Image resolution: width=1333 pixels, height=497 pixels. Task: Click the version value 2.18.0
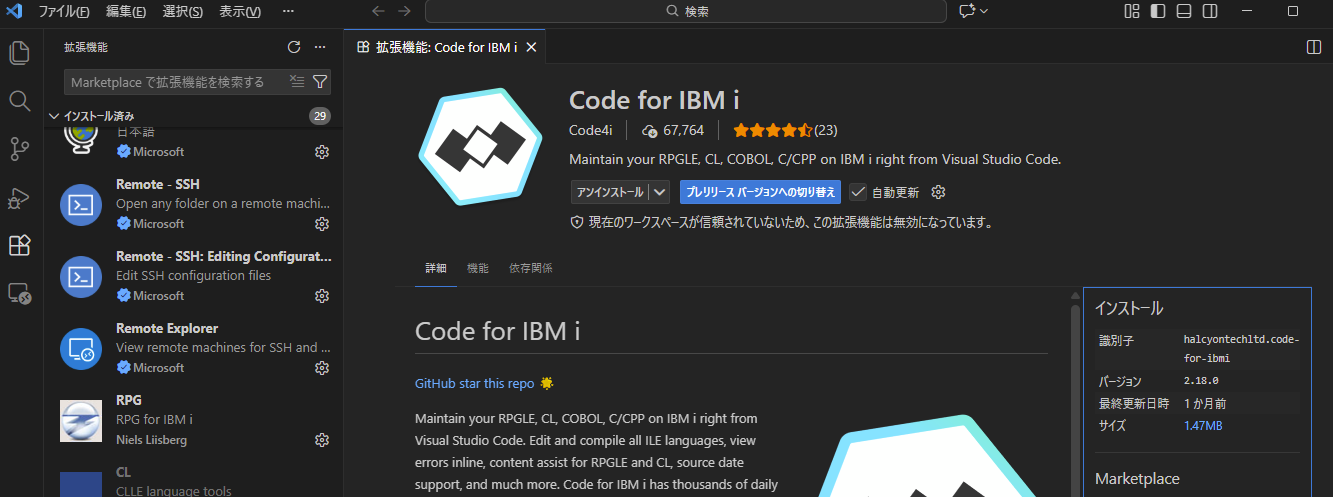coord(1201,381)
